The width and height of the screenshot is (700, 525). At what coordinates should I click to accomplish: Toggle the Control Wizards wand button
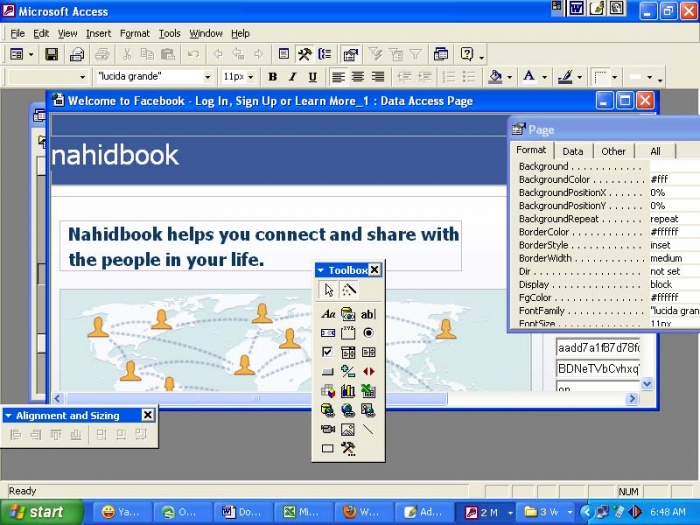pyautogui.click(x=349, y=290)
